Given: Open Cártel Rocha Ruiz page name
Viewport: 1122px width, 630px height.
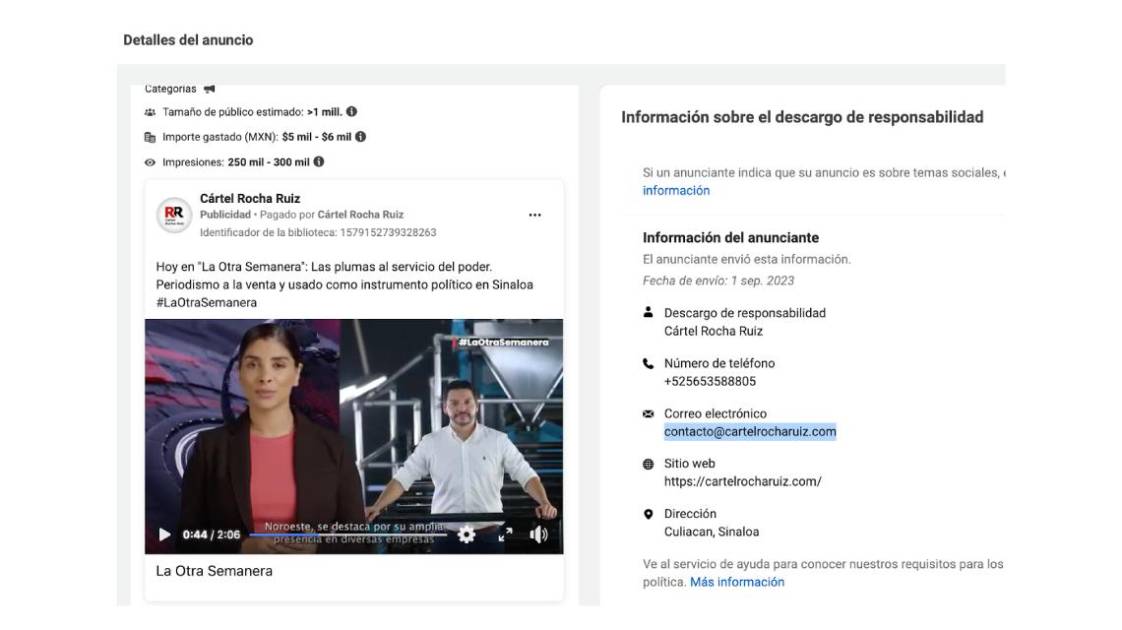Looking at the screenshot, I should pyautogui.click(x=250, y=199).
